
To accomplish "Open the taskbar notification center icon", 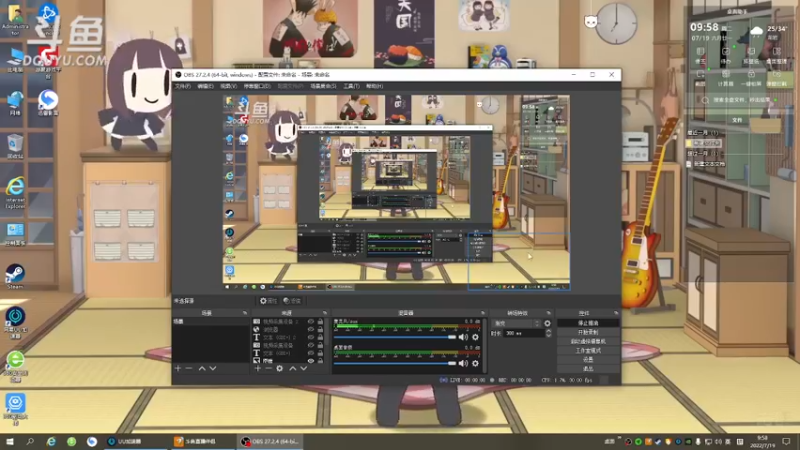I will pyautogui.click(x=786, y=441).
